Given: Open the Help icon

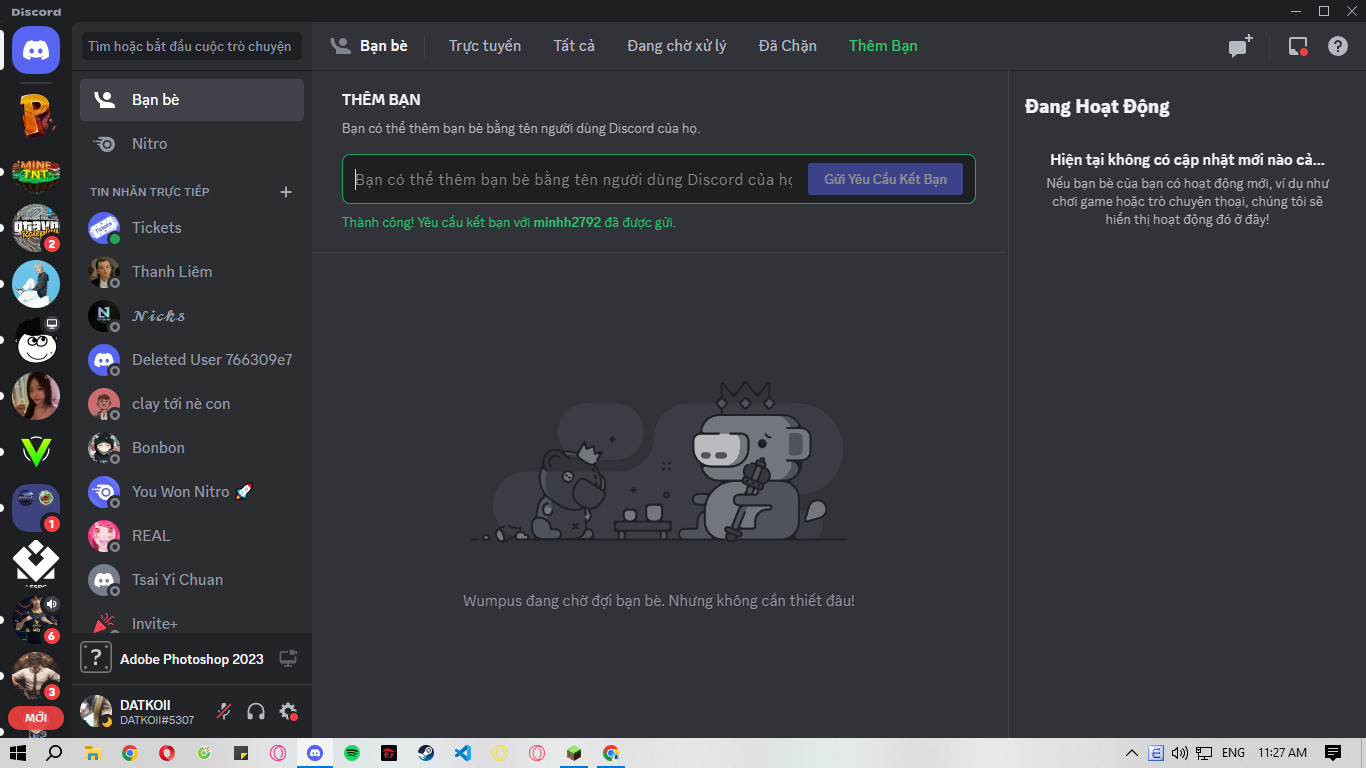Looking at the screenshot, I should (1338, 46).
